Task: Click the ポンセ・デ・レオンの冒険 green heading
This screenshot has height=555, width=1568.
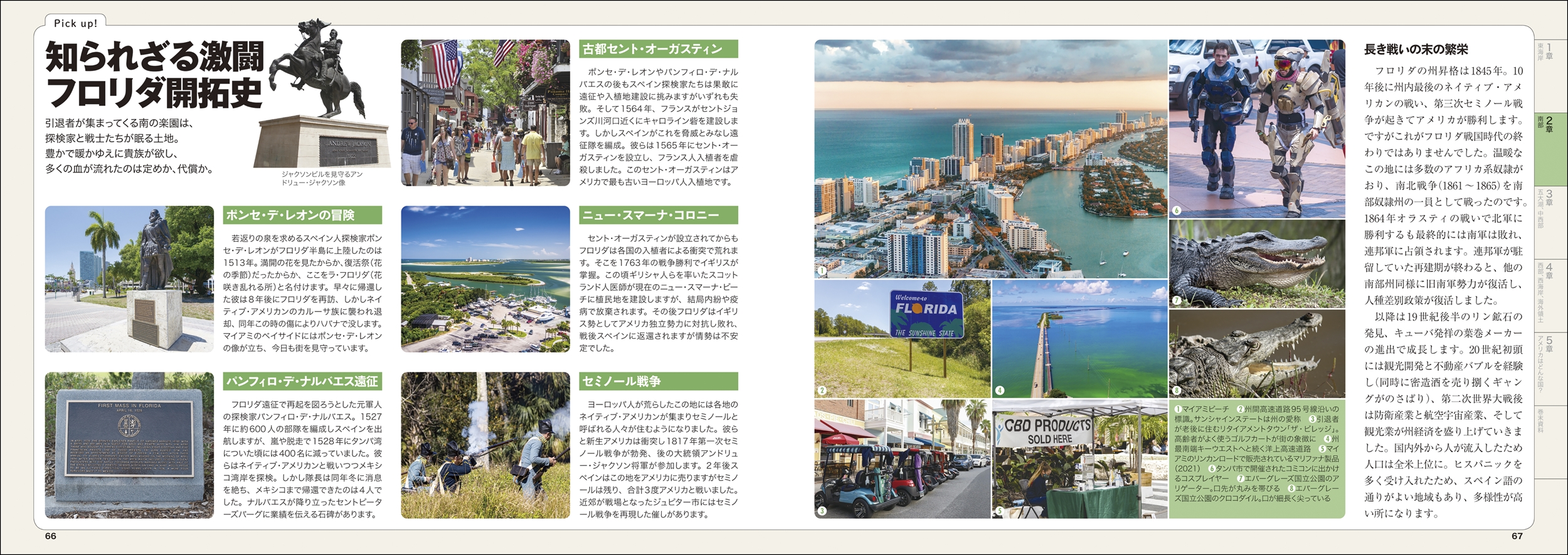Action: (x=302, y=215)
